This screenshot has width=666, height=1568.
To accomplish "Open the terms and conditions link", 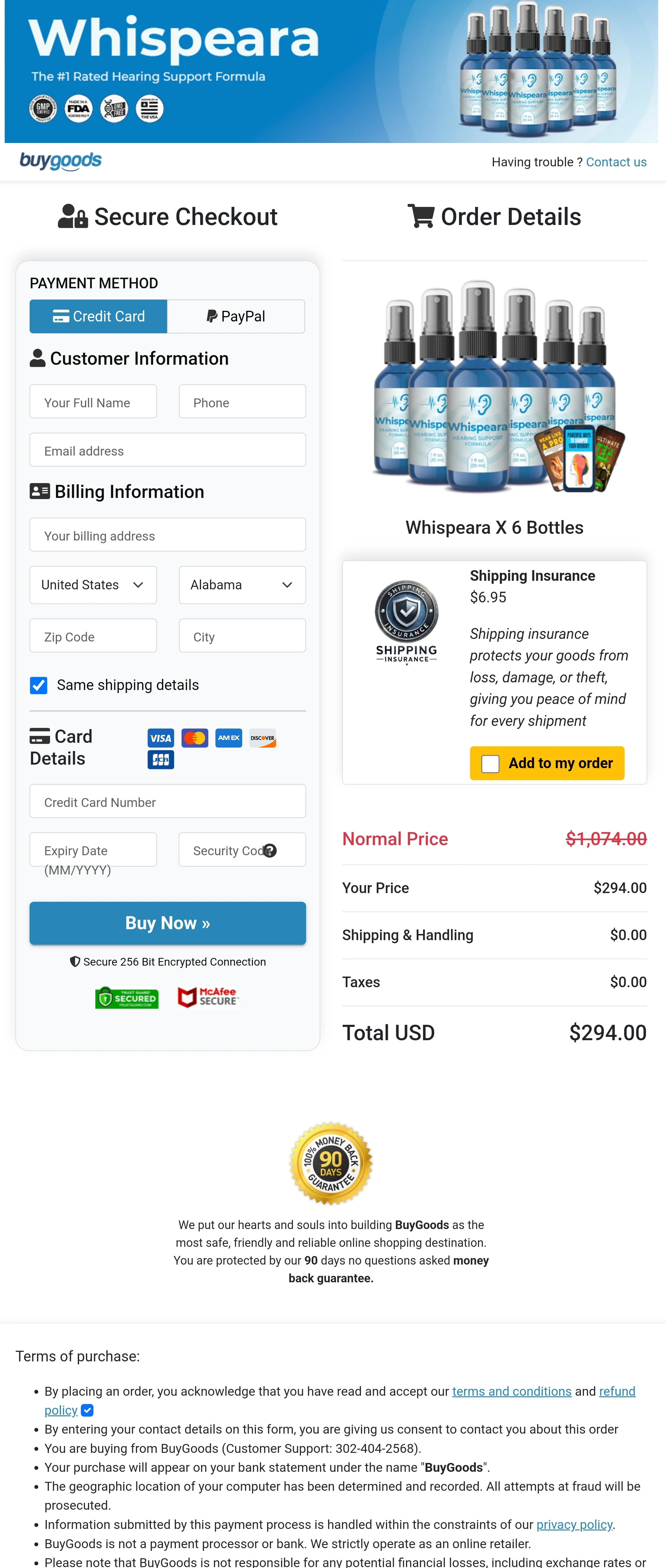I will pos(511,1392).
